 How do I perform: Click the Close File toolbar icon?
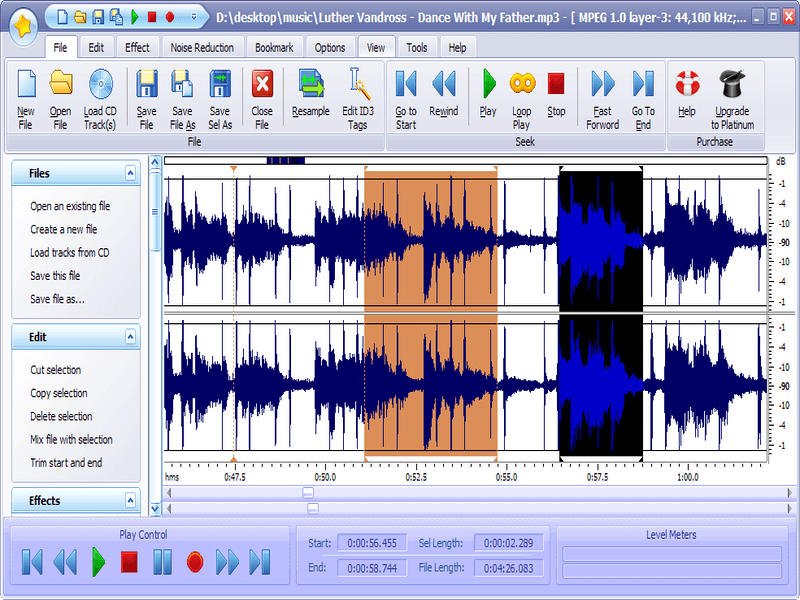(262, 95)
